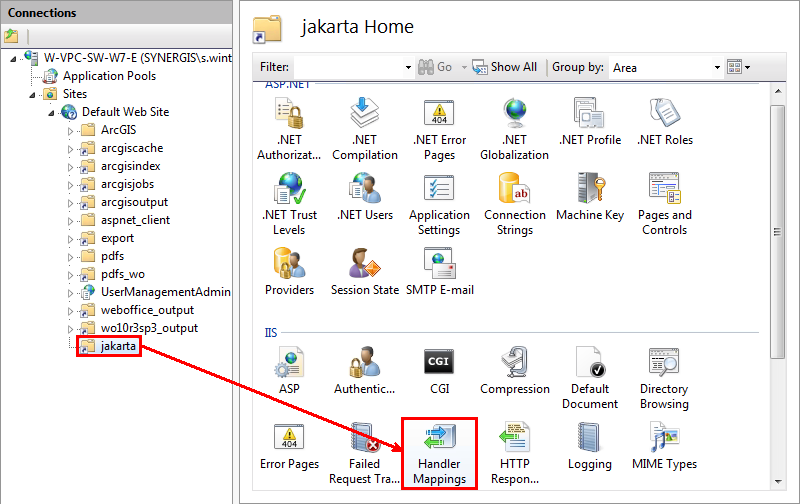
Task: Open .NET Profile feature
Action: pyautogui.click(x=590, y=122)
